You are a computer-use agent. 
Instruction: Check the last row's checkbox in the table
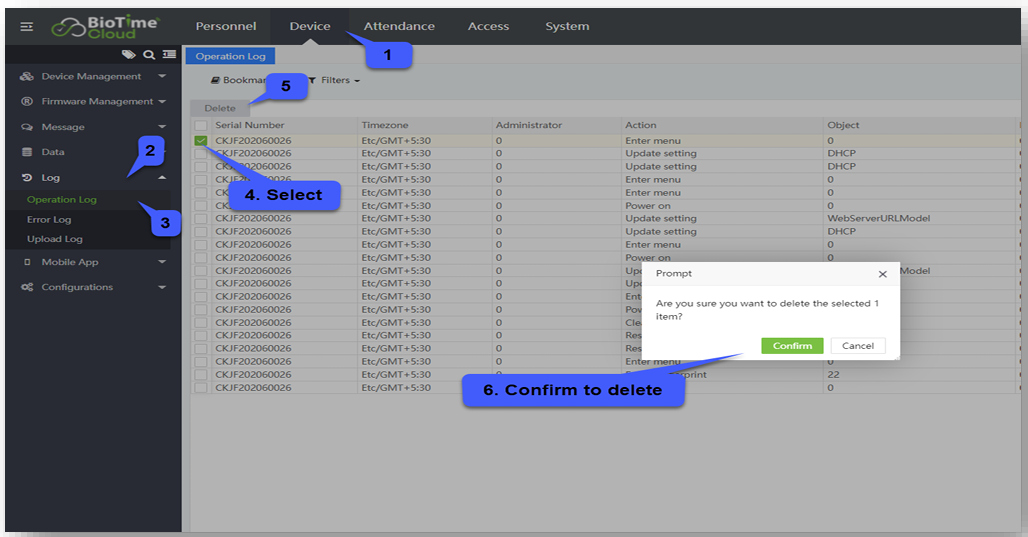pyautogui.click(x=201, y=387)
